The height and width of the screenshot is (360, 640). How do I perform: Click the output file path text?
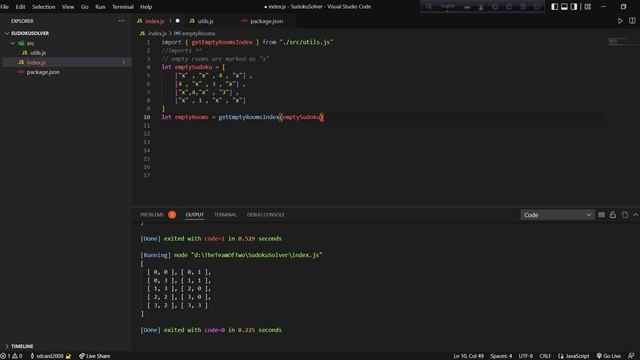[256, 255]
